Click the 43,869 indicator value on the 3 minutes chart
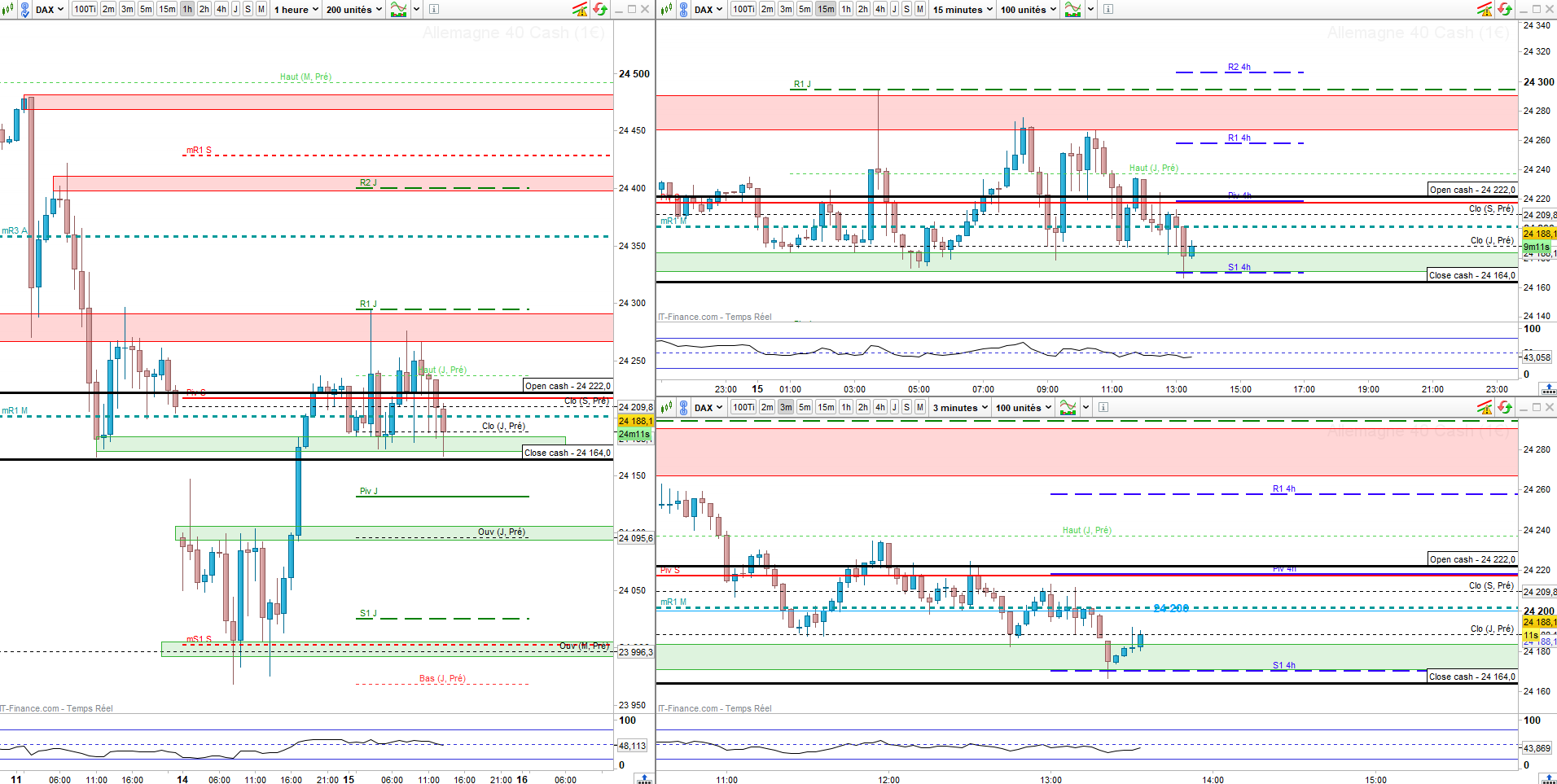The image size is (1557, 784). pyautogui.click(x=1537, y=748)
